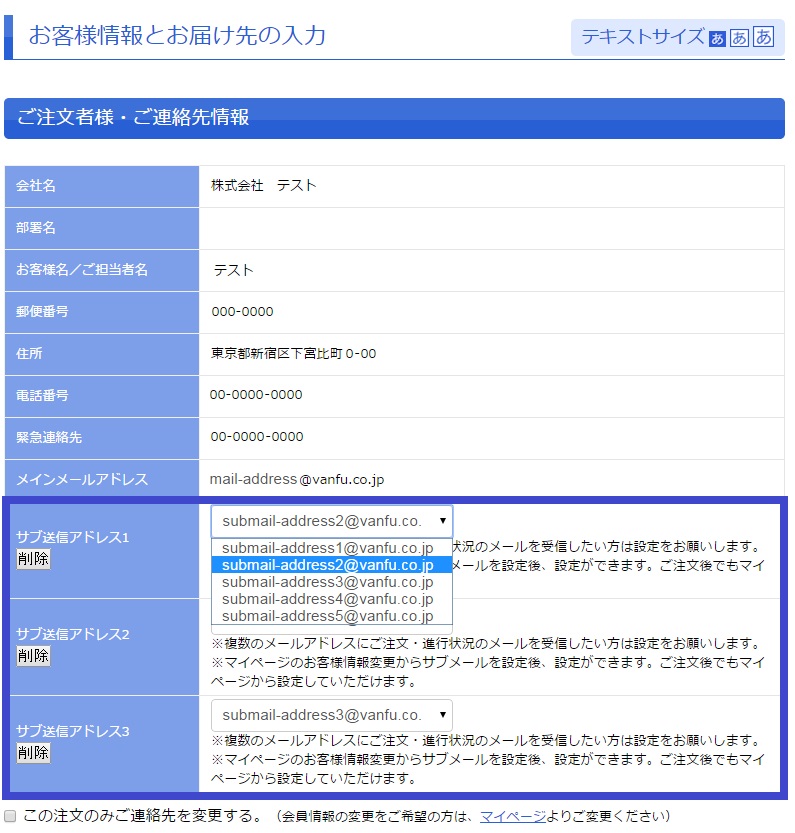Click the 緊急連絡先 row label

pos(48,437)
